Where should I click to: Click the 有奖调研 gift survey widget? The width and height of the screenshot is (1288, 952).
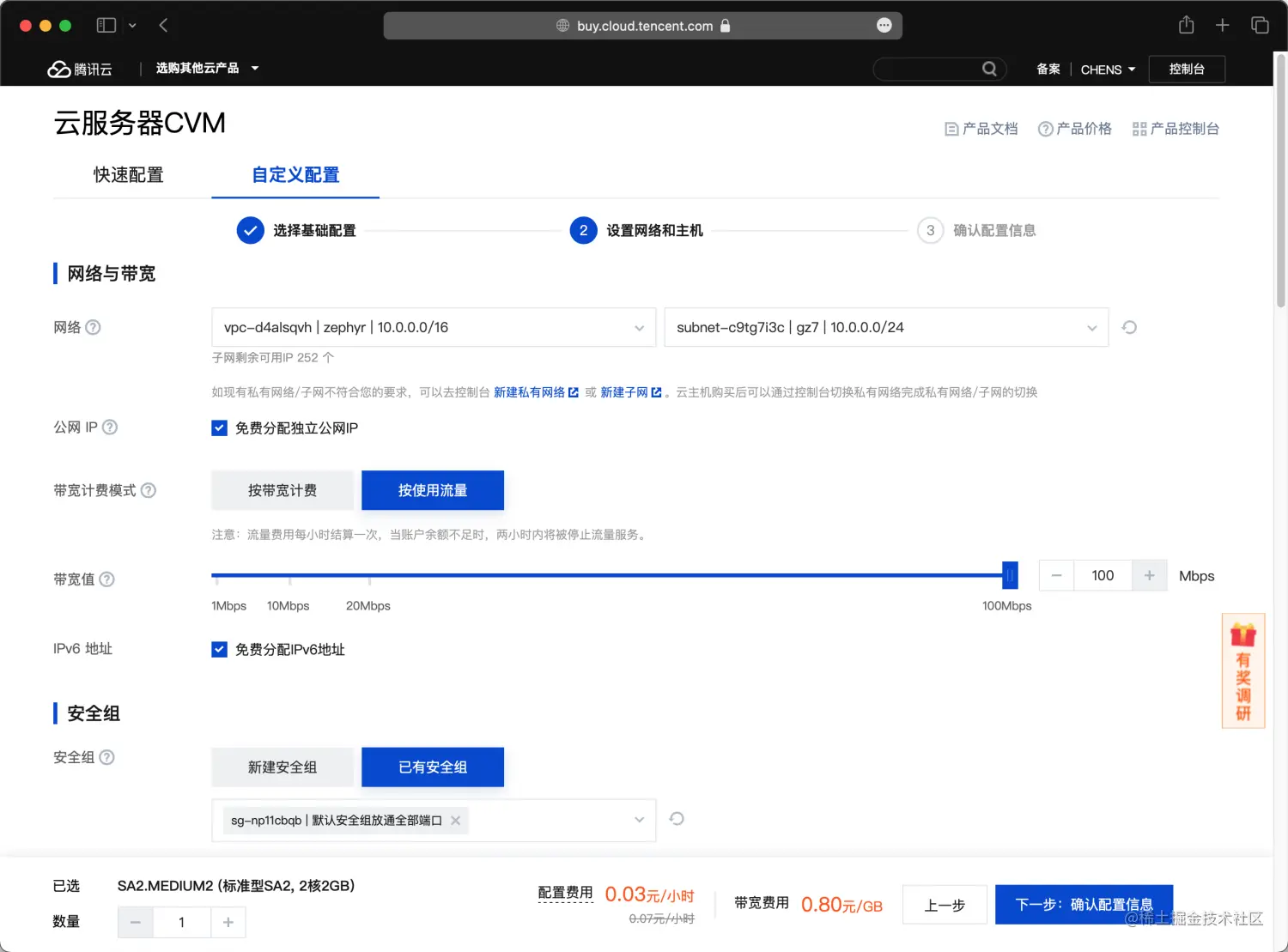(1243, 671)
